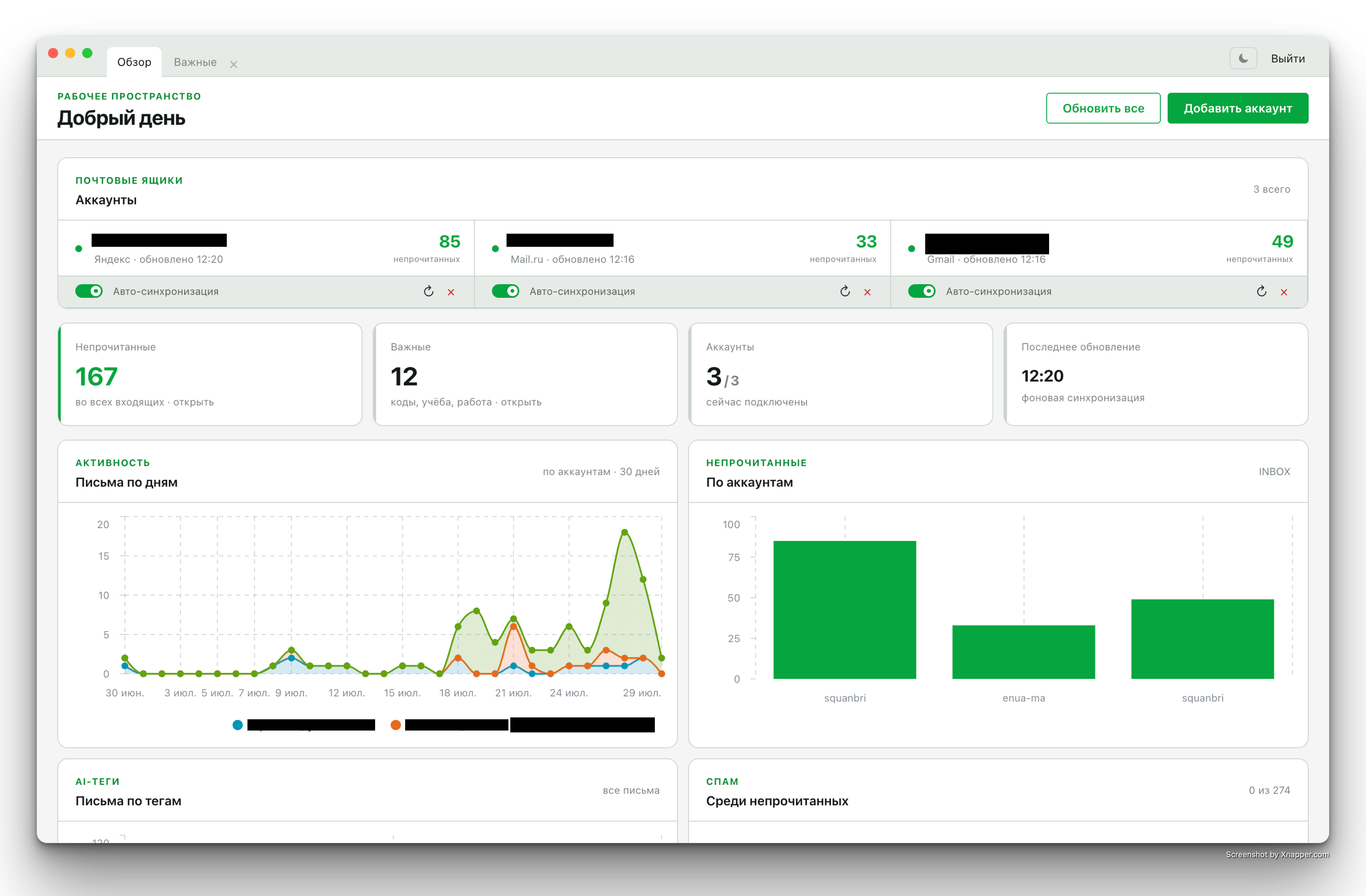Image resolution: width=1366 pixels, height=896 pixels.
Task: Close the Важные tab with its x
Action: coord(234,64)
